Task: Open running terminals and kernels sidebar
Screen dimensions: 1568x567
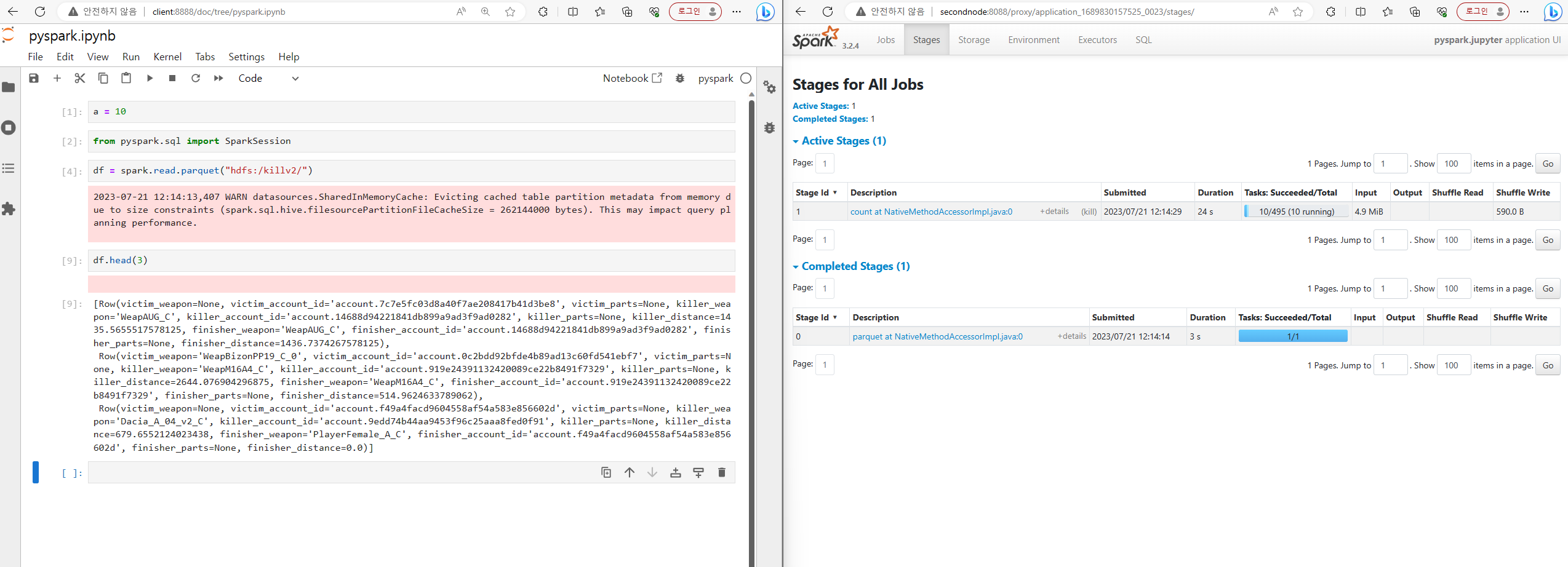Action: pyautogui.click(x=9, y=128)
